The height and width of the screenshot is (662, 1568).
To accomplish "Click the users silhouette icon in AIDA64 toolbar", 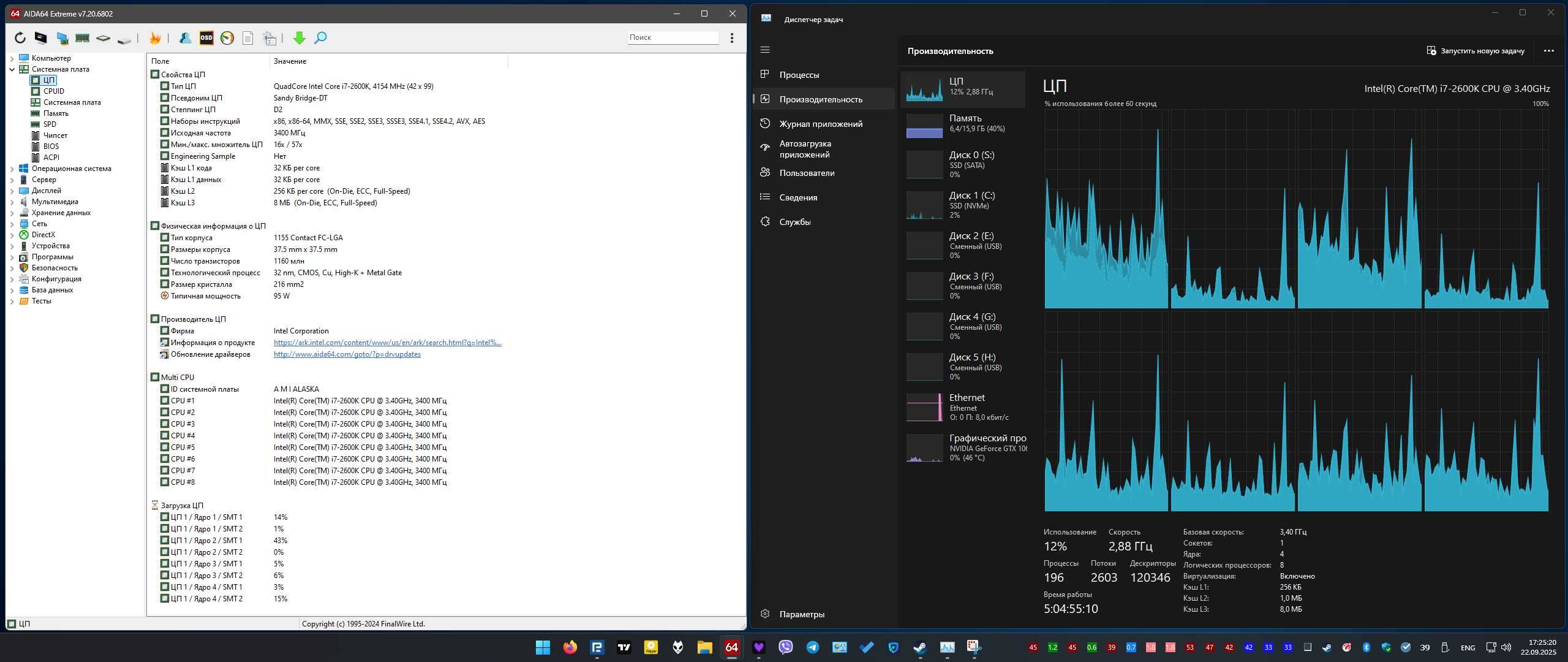I will (185, 38).
